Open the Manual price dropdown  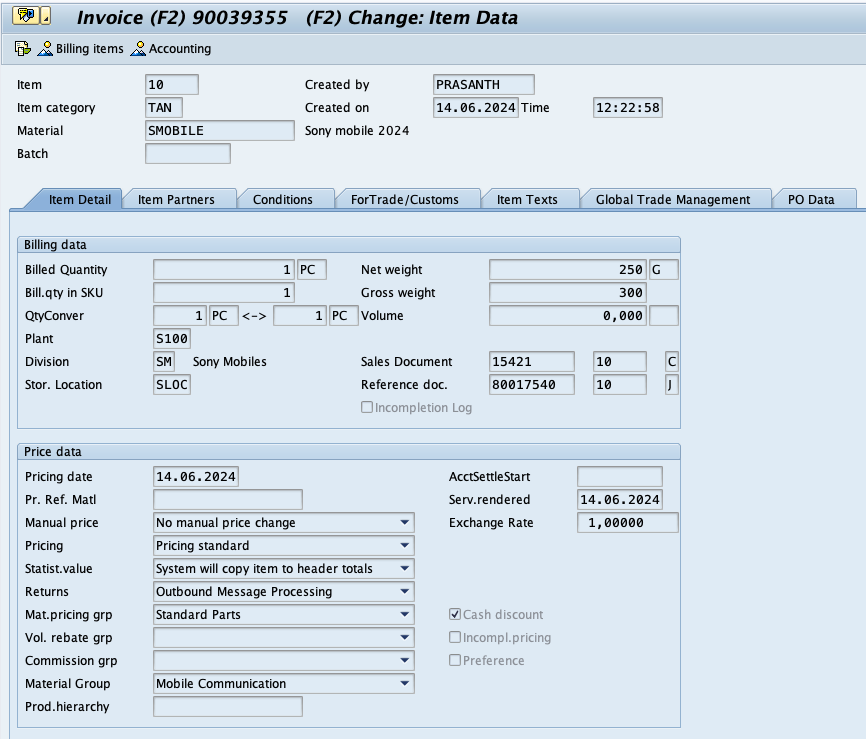pos(403,522)
